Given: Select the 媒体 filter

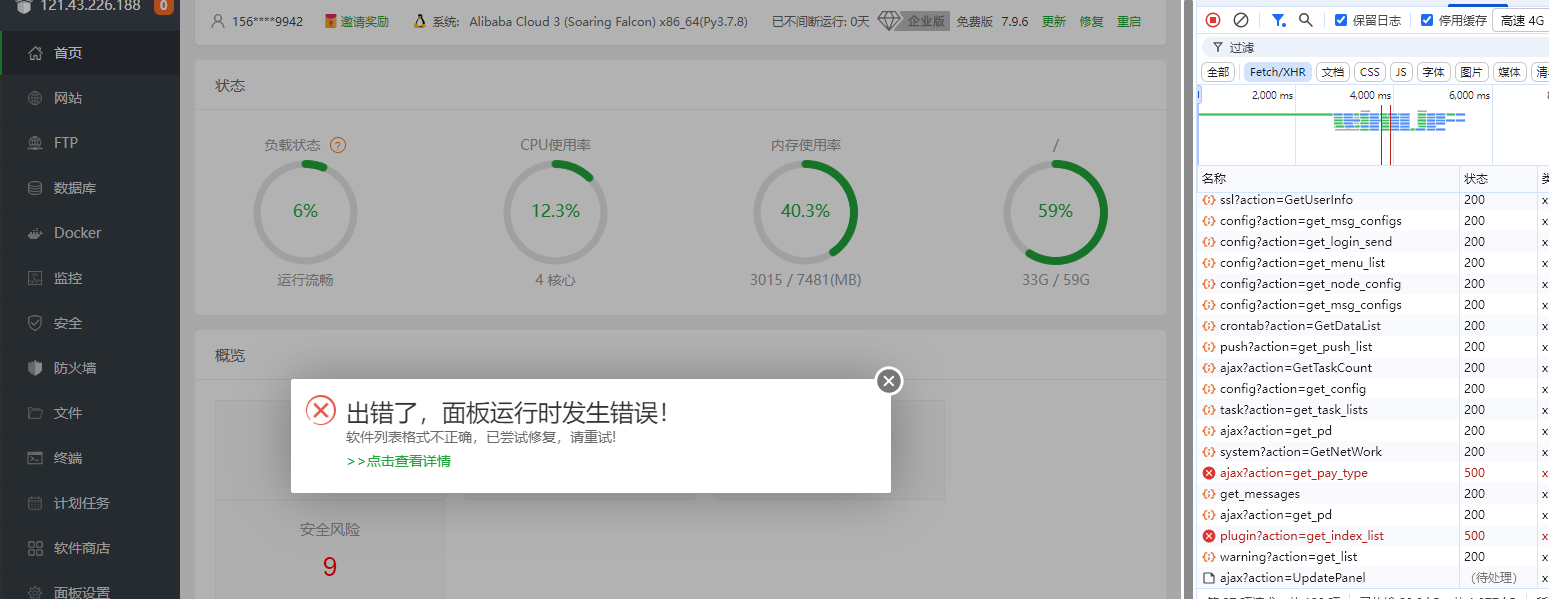Looking at the screenshot, I should coord(1508,72).
